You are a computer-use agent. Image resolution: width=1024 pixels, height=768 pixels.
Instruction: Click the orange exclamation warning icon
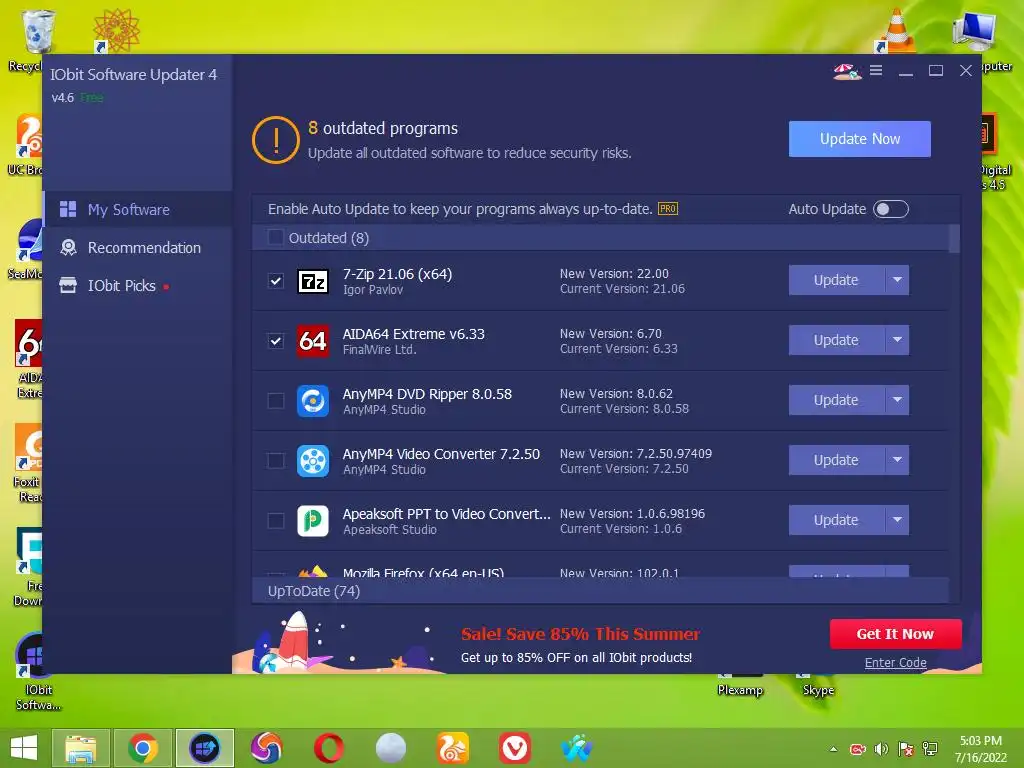tap(276, 140)
